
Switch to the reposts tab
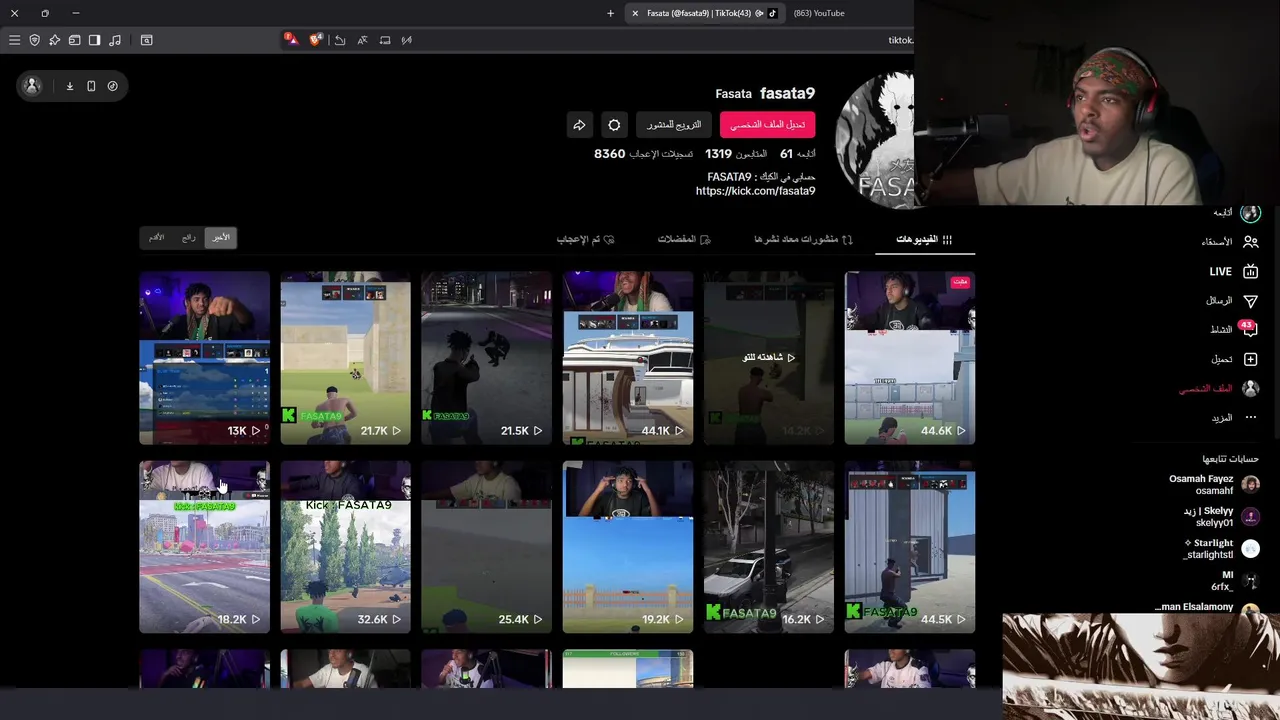pos(803,239)
